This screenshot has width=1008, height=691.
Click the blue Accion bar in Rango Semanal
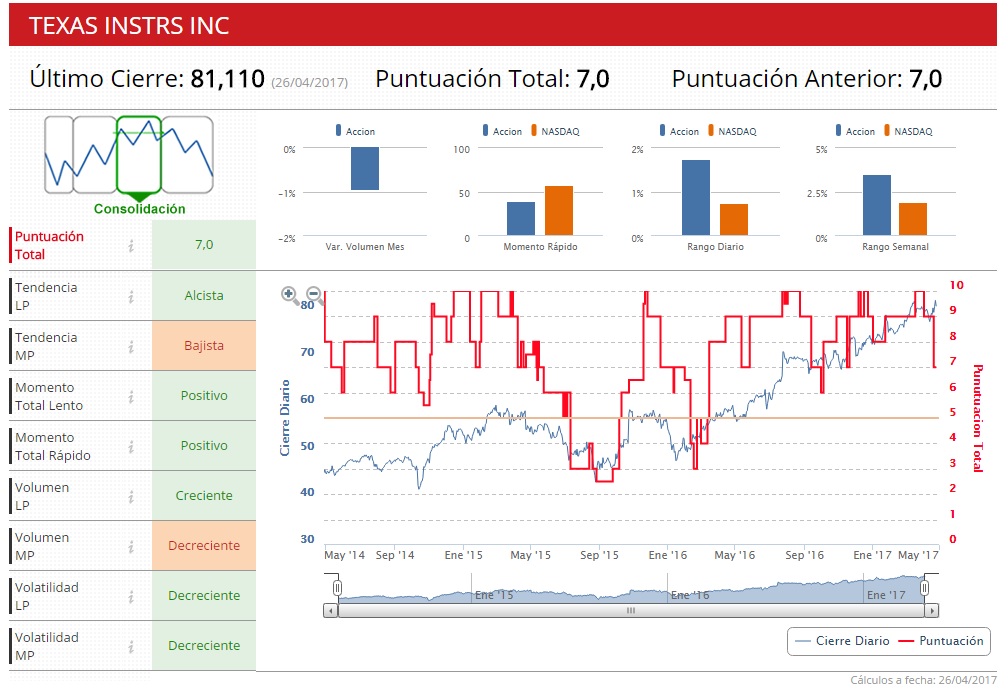click(877, 205)
